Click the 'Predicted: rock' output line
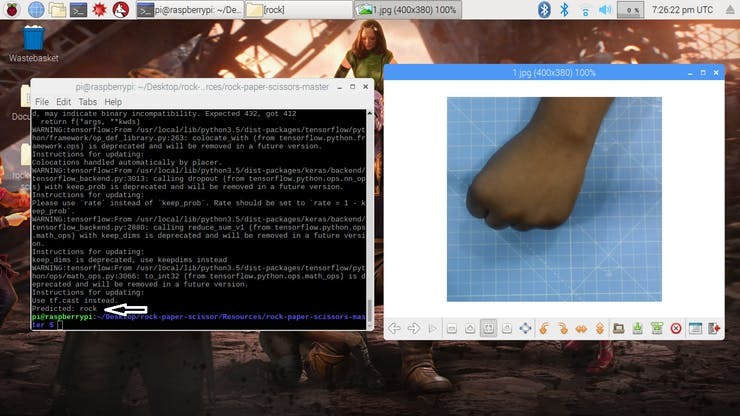 coord(64,308)
